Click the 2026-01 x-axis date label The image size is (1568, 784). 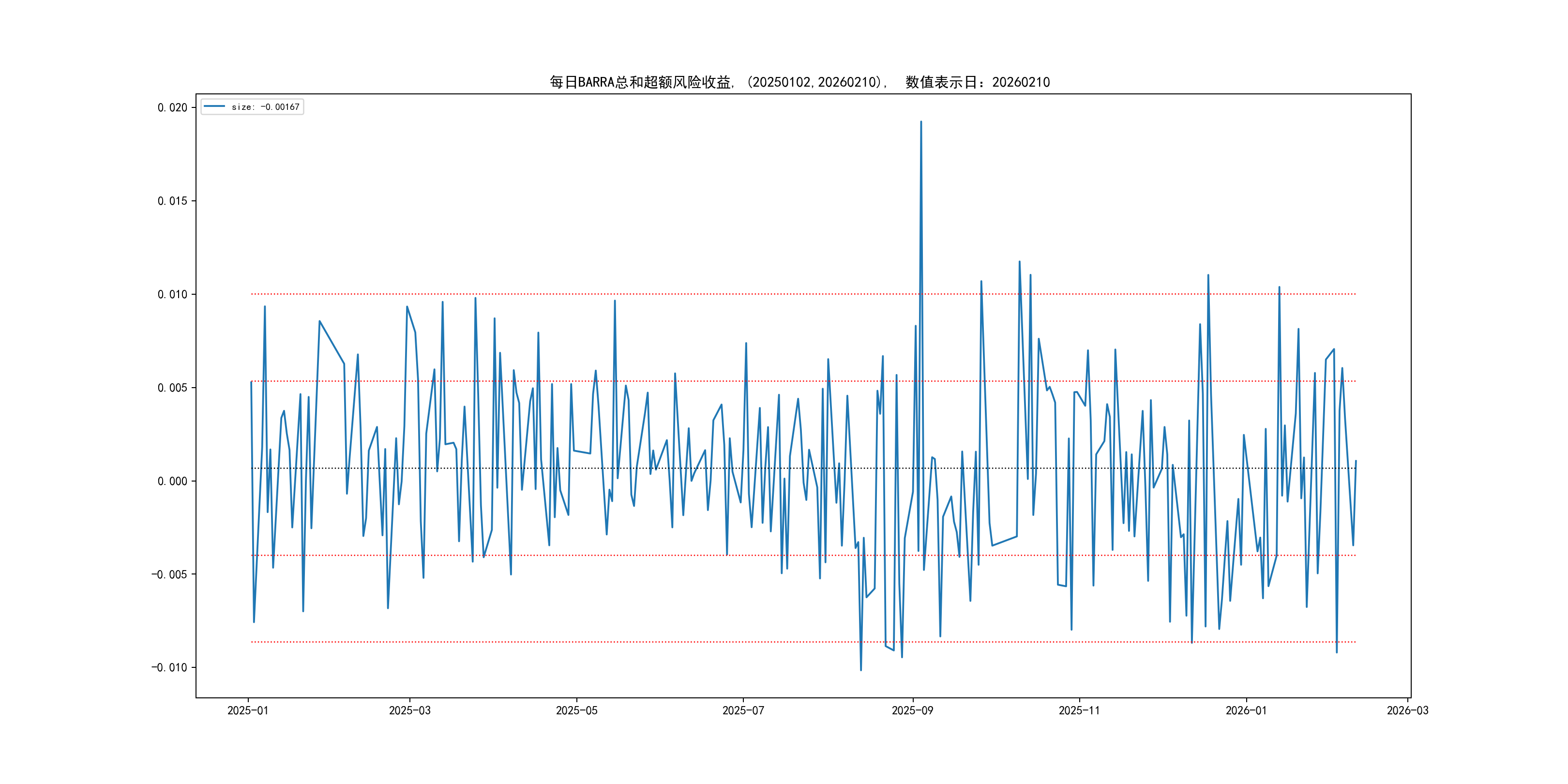point(1245,710)
